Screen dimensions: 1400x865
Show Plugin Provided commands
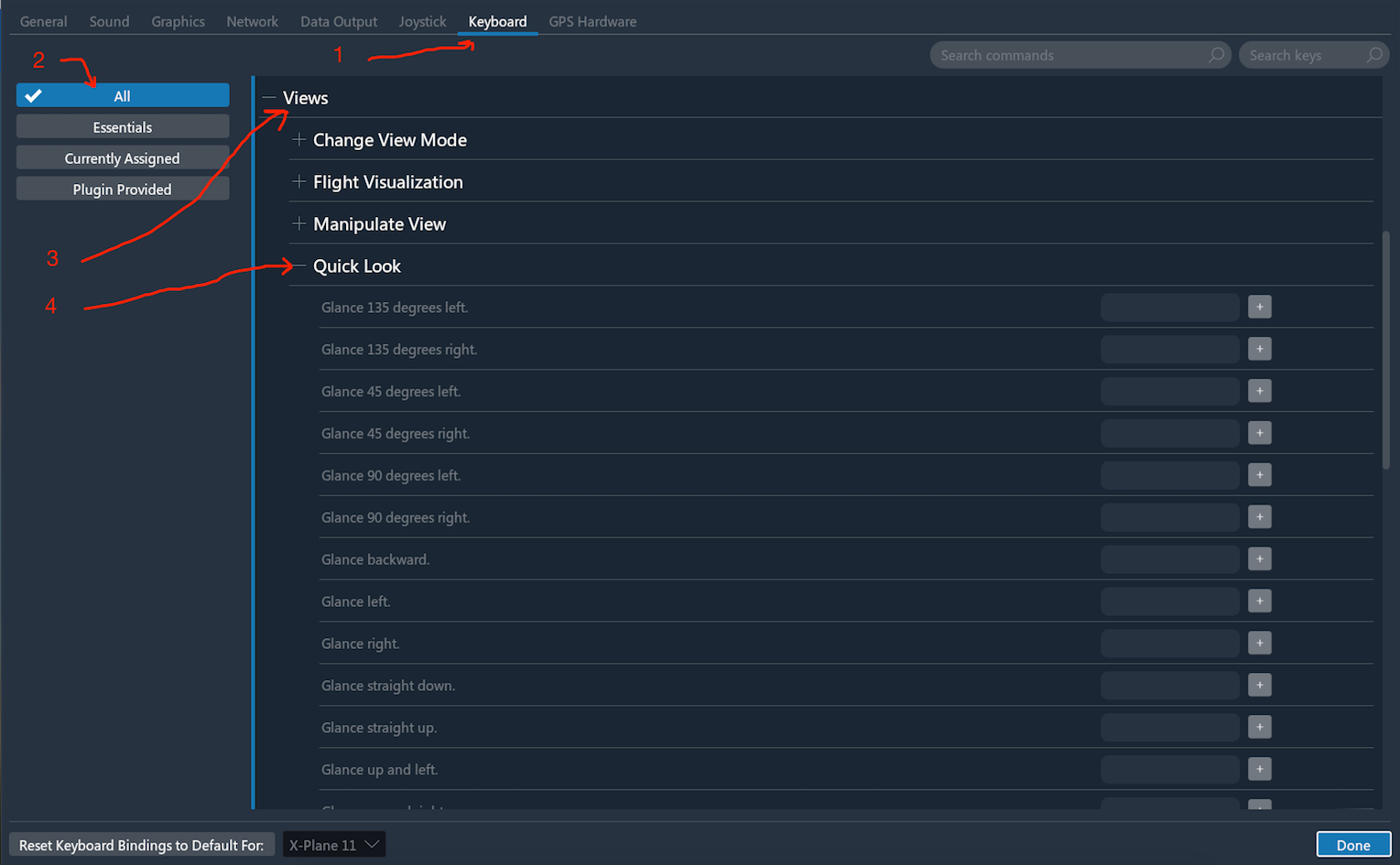pyautogui.click(x=123, y=189)
